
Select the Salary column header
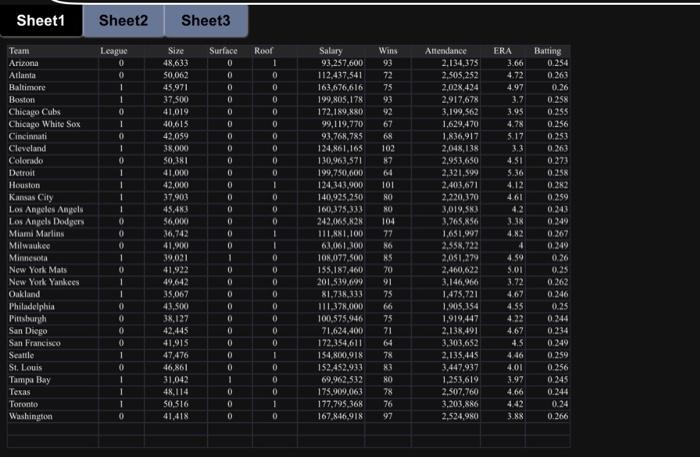331,51
